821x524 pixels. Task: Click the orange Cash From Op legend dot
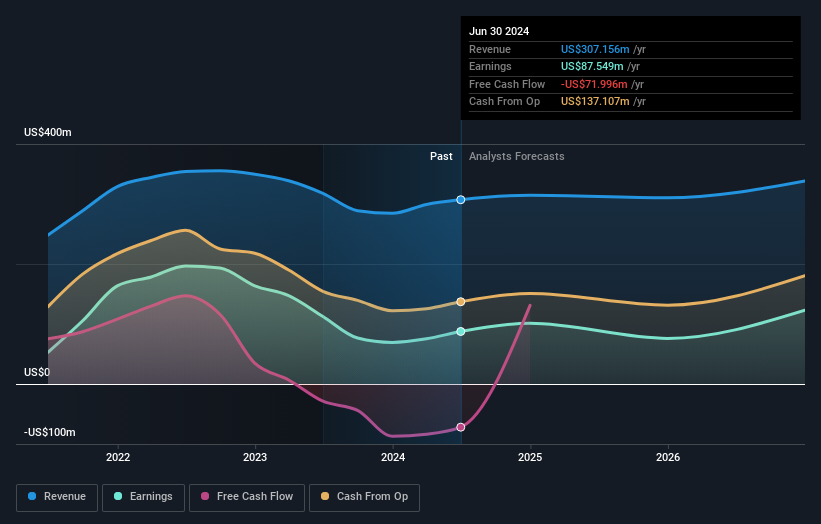point(325,496)
